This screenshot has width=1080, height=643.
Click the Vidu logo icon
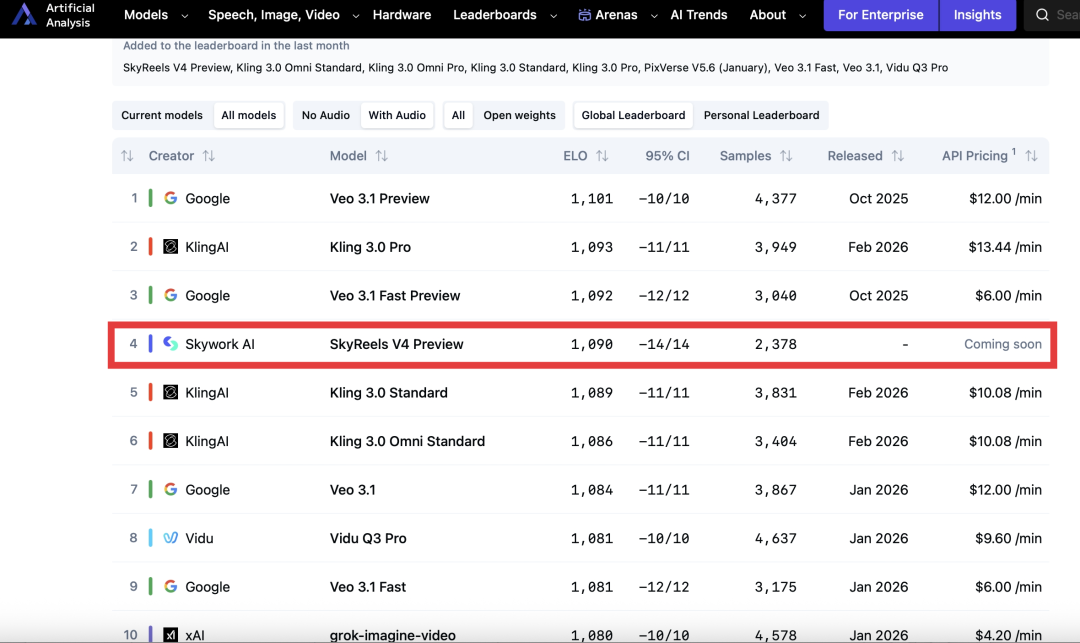click(x=171, y=538)
